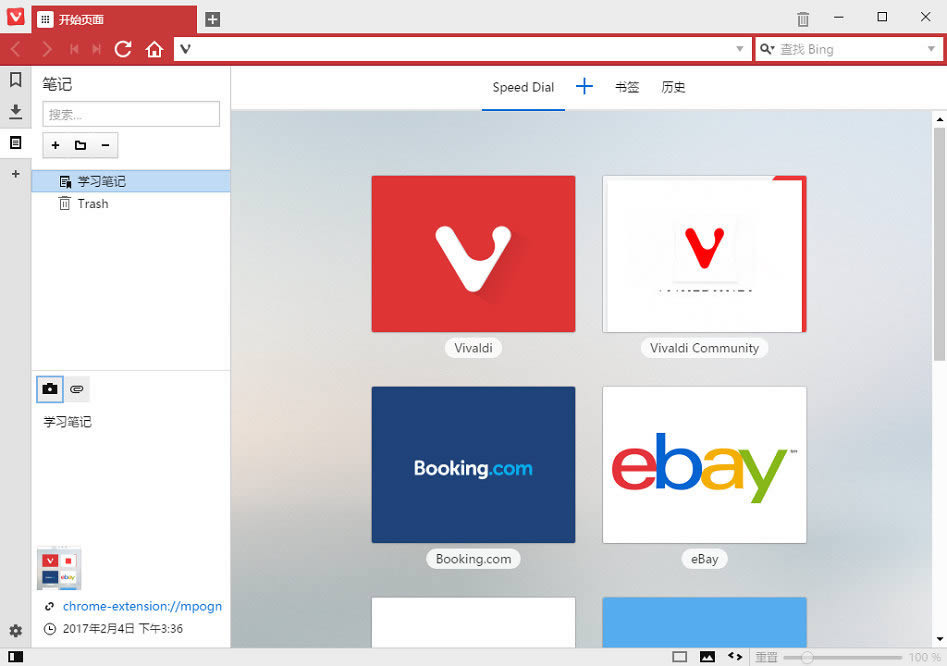Select the 开始页面 browser tab

click(x=114, y=19)
